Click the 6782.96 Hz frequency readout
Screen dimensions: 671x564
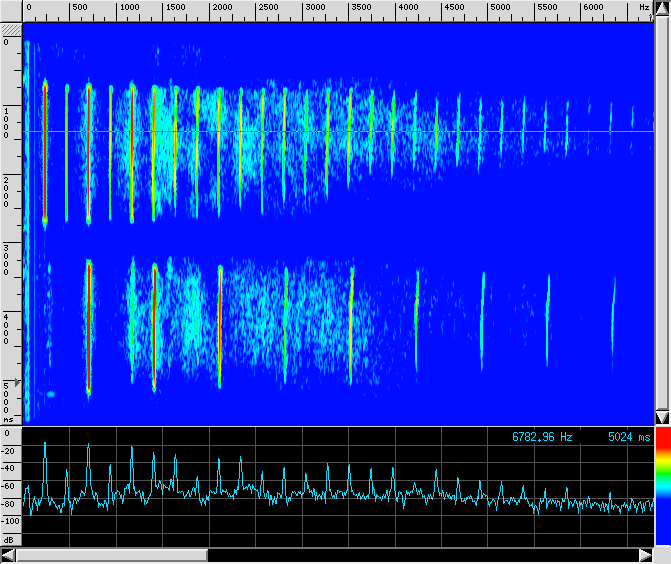point(542,437)
